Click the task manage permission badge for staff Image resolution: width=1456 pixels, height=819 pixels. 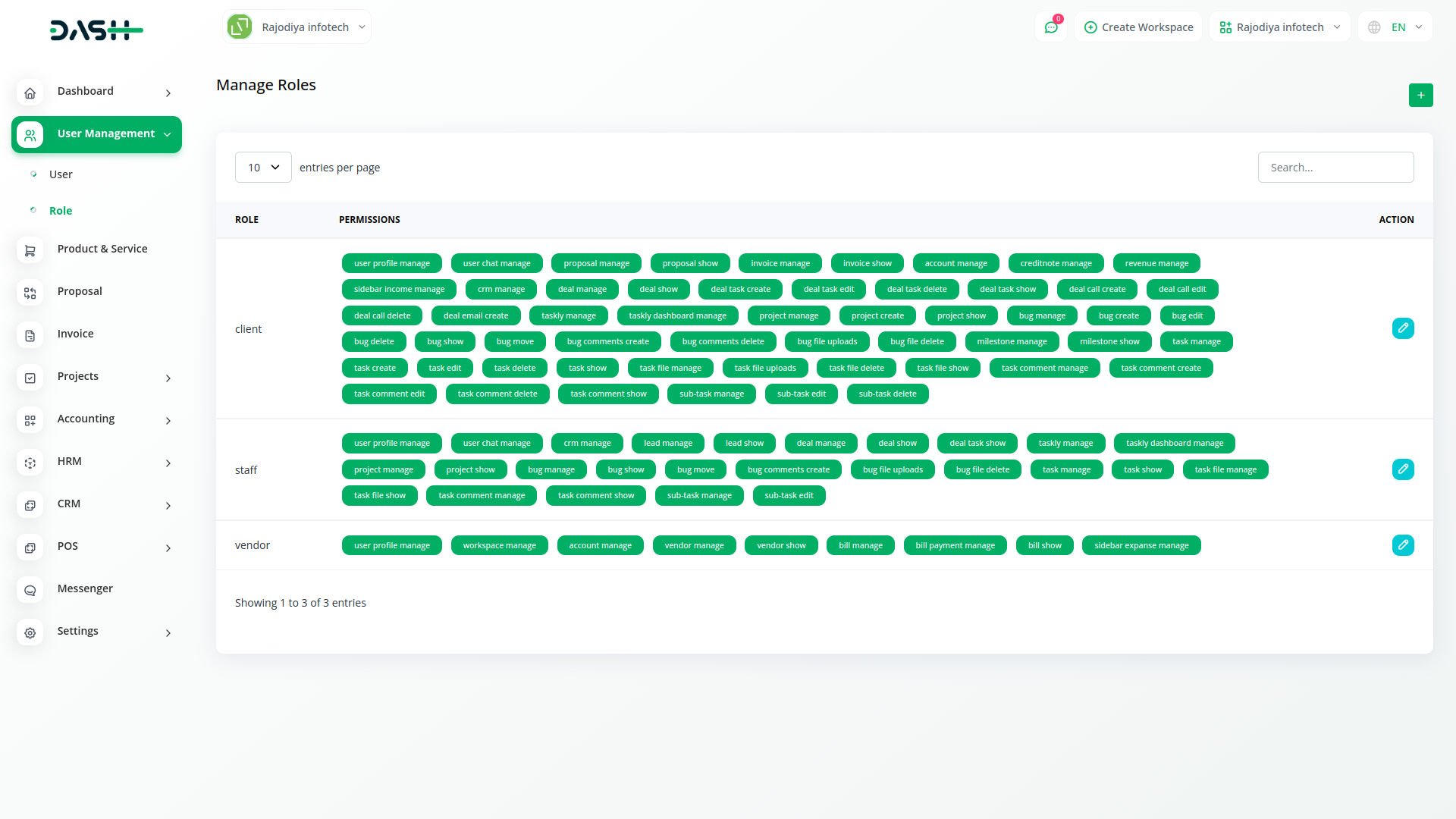point(1066,469)
